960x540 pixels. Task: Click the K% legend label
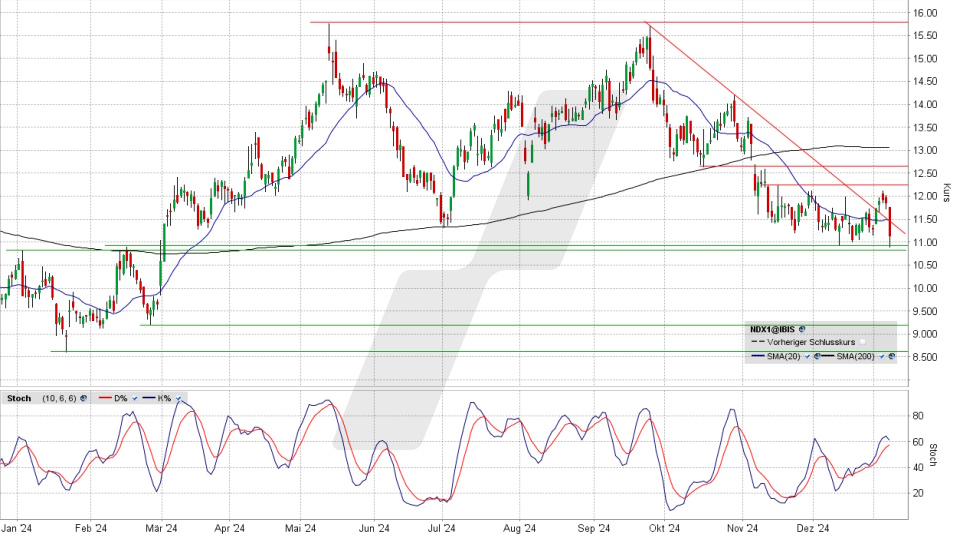point(164,399)
